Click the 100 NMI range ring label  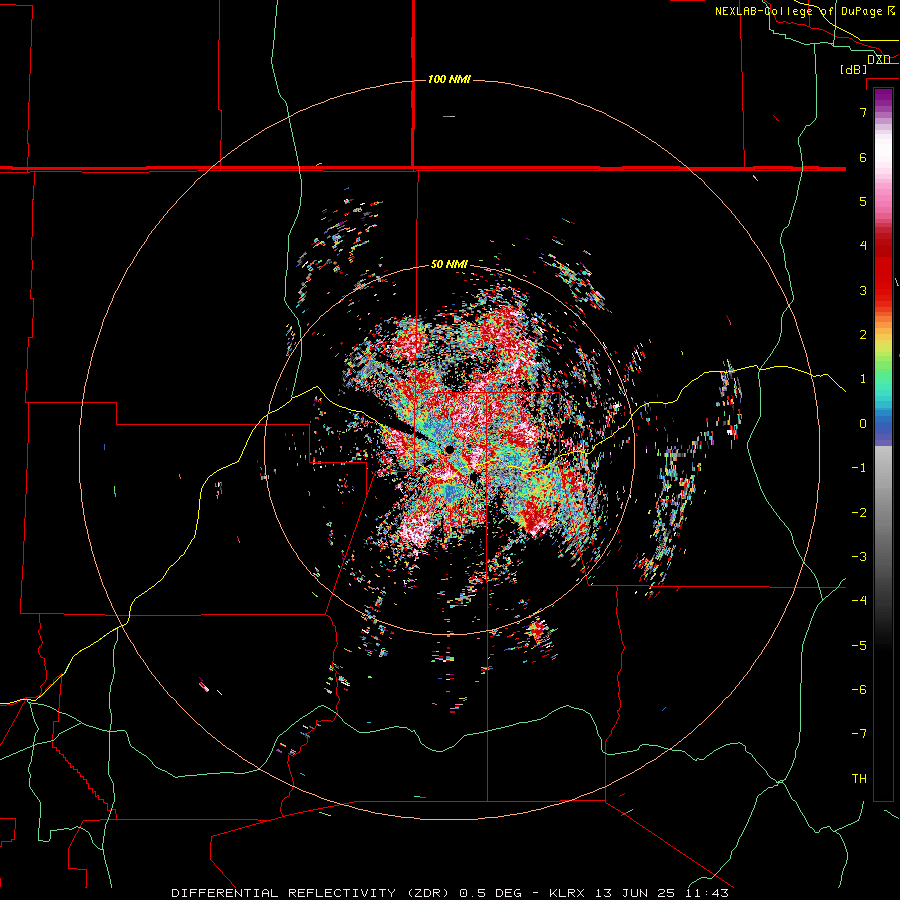(449, 79)
